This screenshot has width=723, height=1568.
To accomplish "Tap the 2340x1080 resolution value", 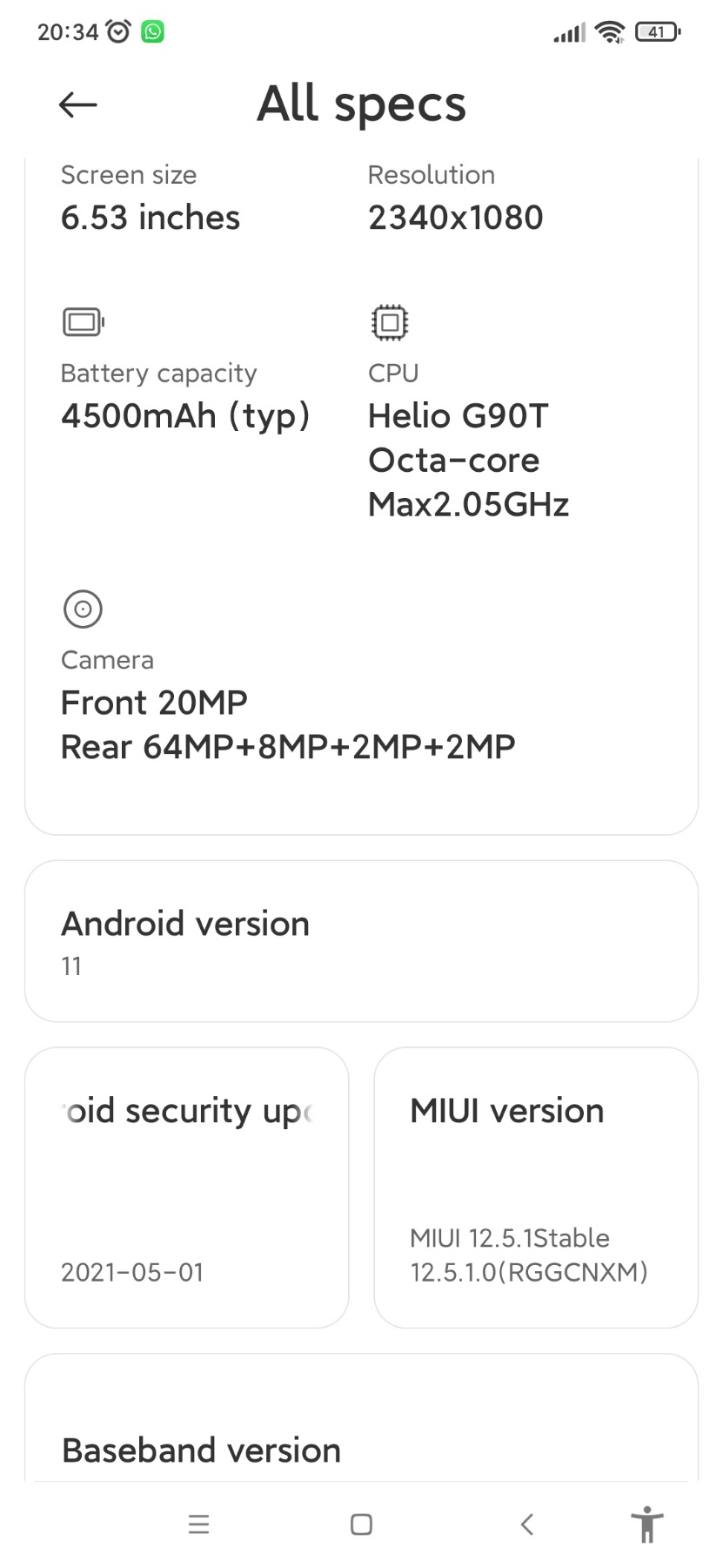I will pyautogui.click(x=455, y=218).
